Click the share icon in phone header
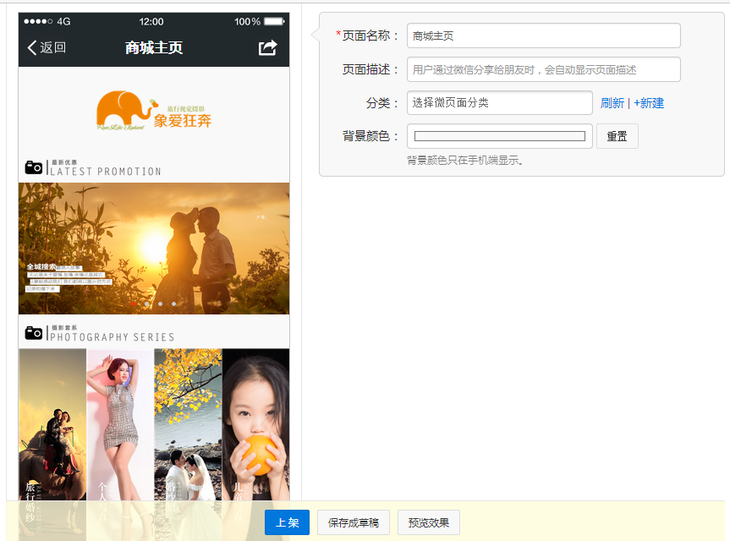730x541 pixels. pyautogui.click(x=267, y=48)
